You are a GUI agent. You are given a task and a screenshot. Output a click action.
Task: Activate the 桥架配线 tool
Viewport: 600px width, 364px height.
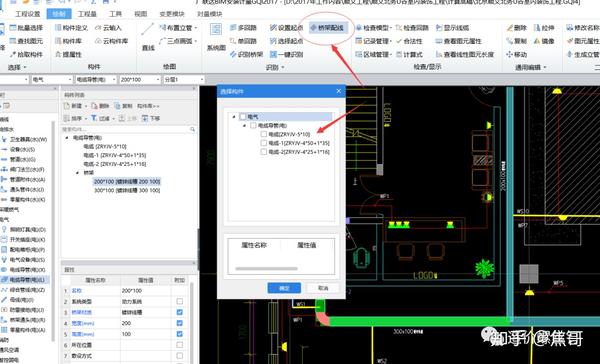point(328,28)
